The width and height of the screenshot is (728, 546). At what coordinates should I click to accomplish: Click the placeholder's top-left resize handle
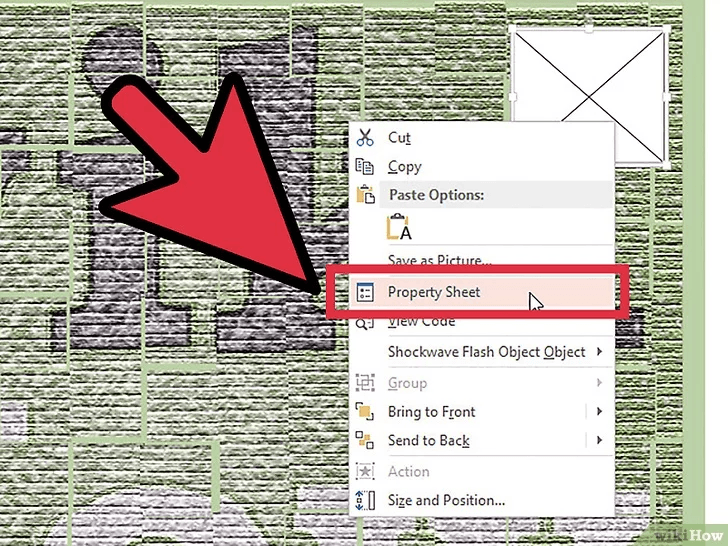(512, 28)
